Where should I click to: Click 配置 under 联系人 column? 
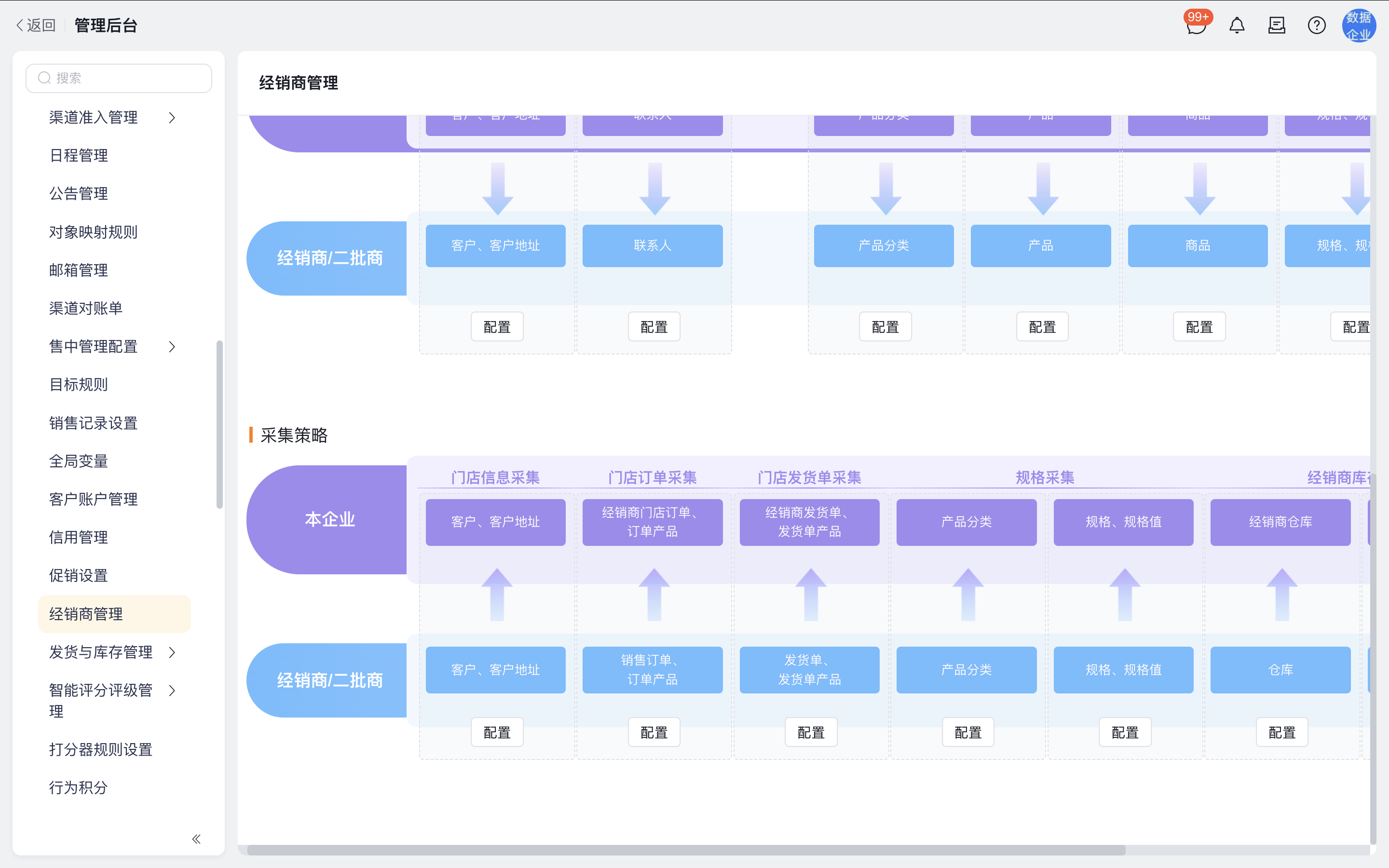pos(654,326)
